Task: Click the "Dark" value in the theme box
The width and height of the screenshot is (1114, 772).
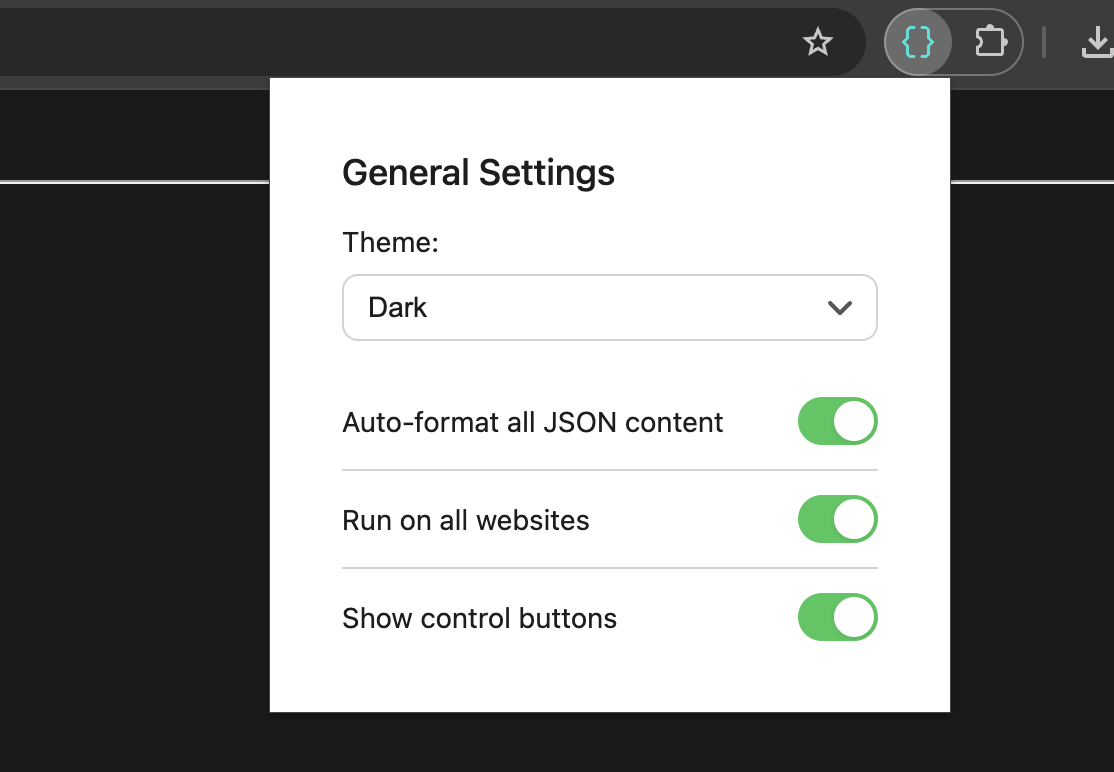Action: (398, 308)
